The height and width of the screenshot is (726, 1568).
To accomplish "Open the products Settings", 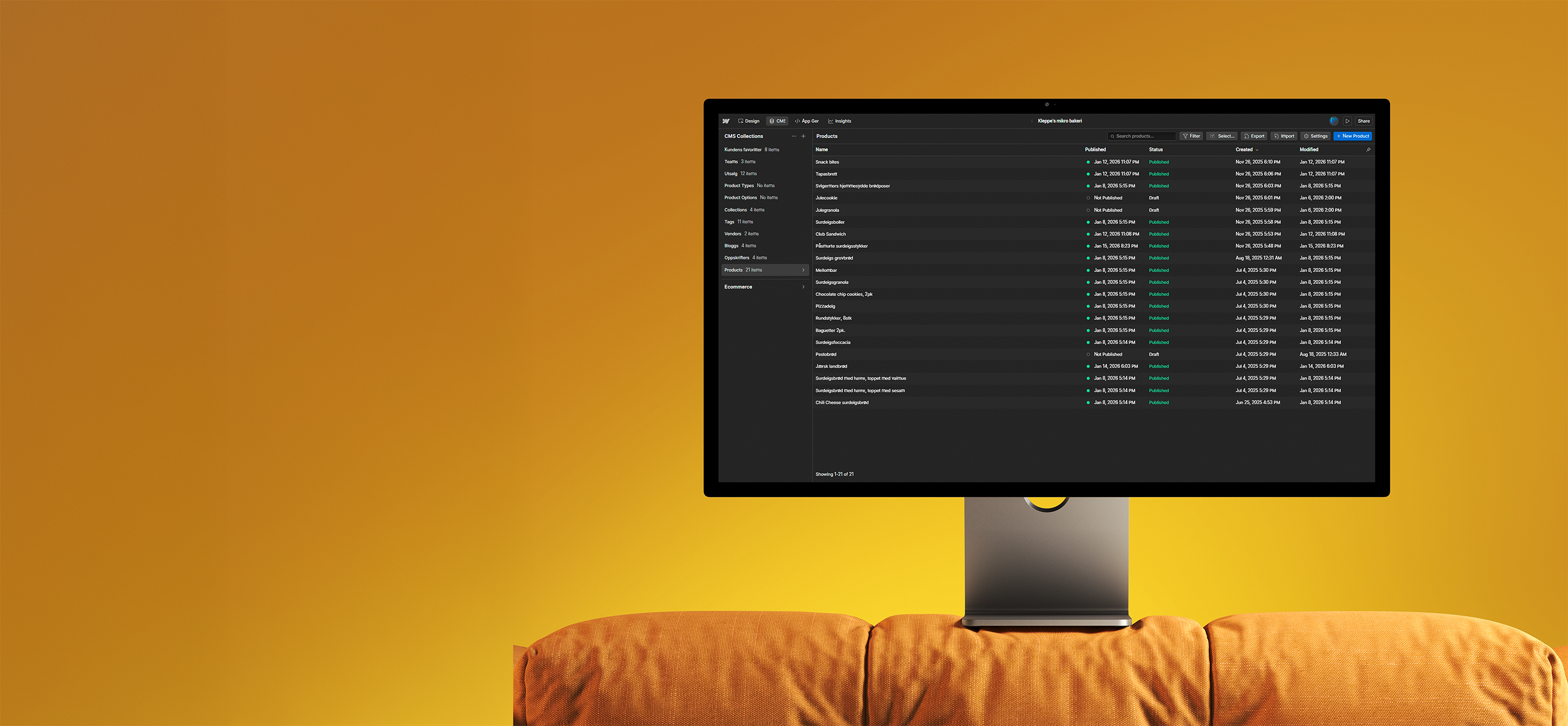I will (x=1315, y=136).
